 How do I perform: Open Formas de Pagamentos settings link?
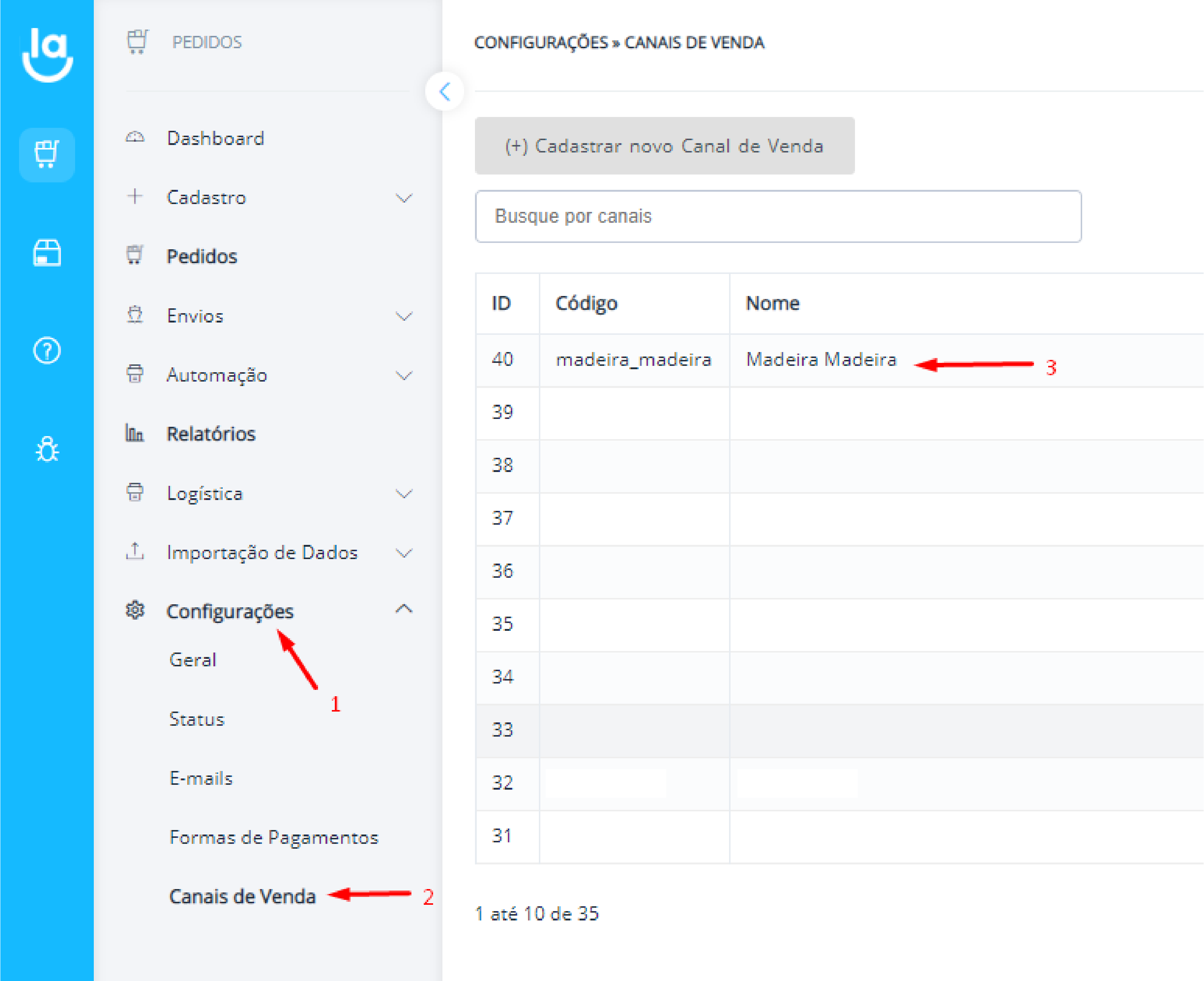click(274, 837)
